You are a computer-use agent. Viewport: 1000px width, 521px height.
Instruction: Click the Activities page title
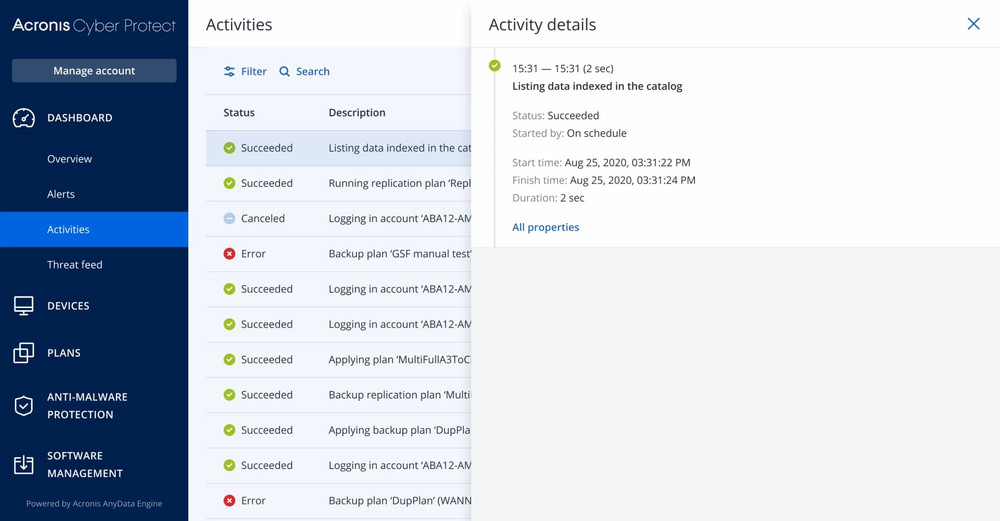(x=239, y=25)
